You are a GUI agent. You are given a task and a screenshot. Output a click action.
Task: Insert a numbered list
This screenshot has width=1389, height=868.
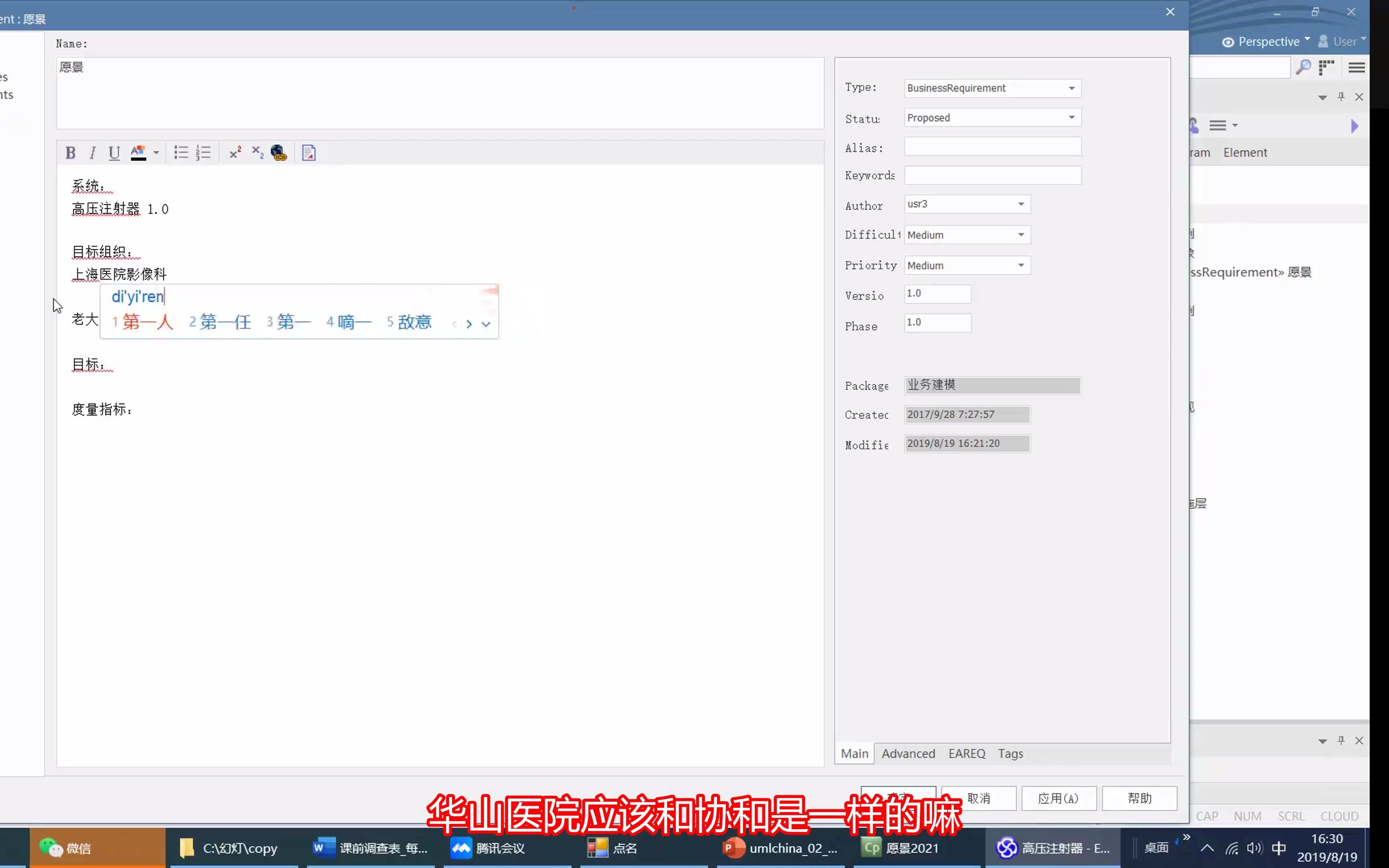tap(203, 152)
